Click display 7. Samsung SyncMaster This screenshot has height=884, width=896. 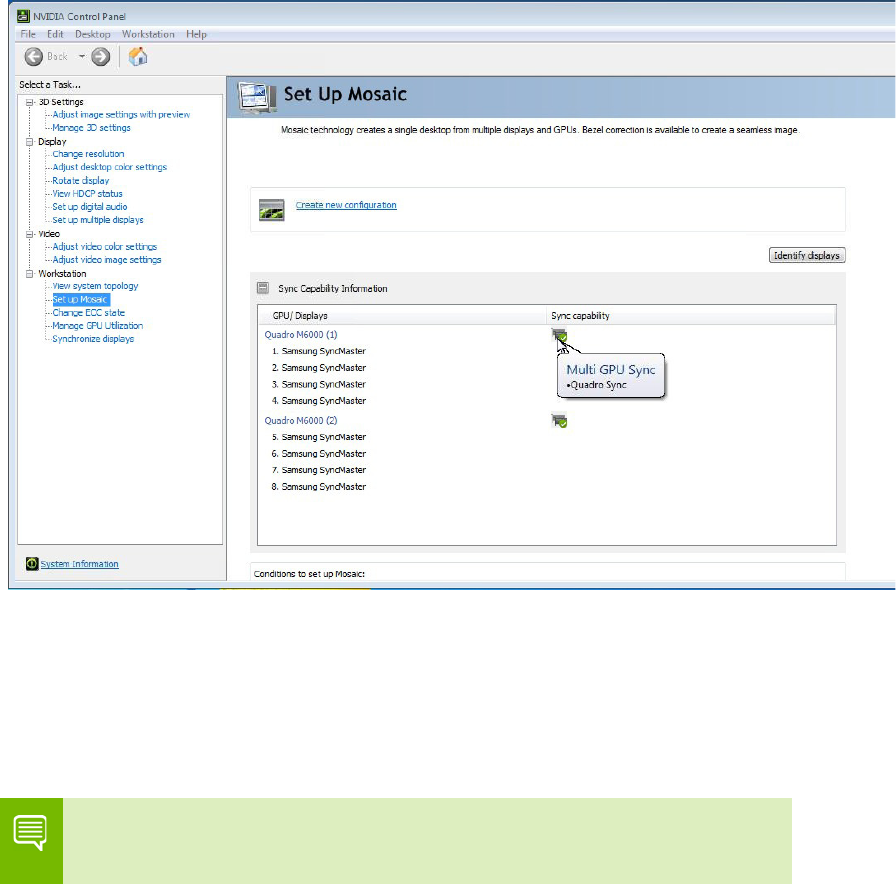click(x=319, y=470)
